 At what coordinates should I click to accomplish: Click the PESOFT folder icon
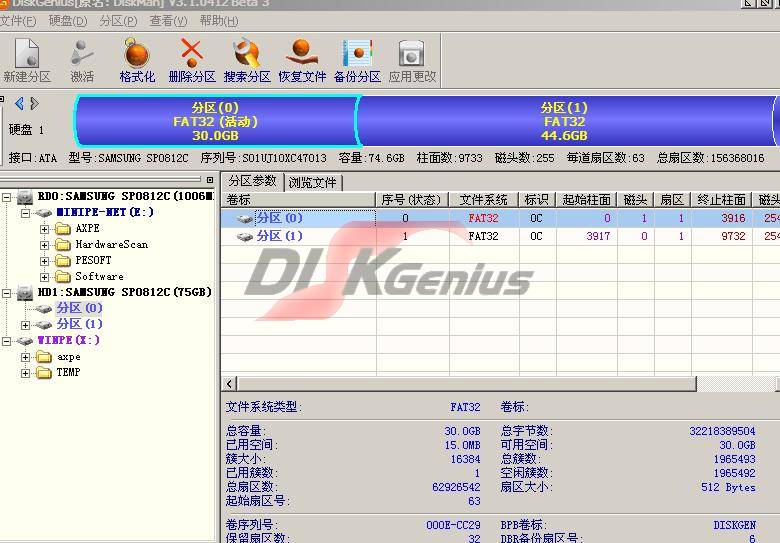(63, 261)
